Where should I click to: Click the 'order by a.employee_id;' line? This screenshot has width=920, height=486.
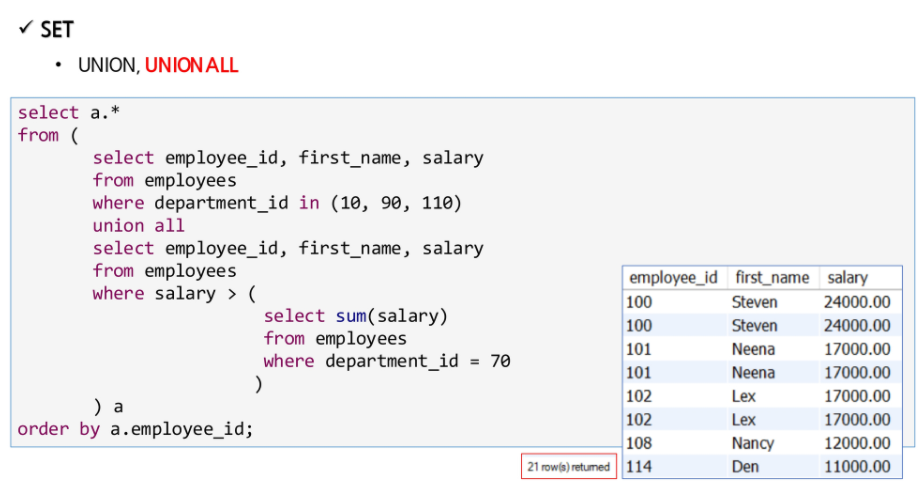click(x=135, y=429)
